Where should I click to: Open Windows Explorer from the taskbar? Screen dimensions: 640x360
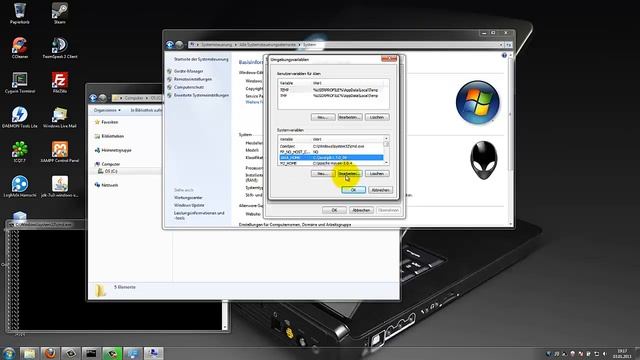[29, 353]
